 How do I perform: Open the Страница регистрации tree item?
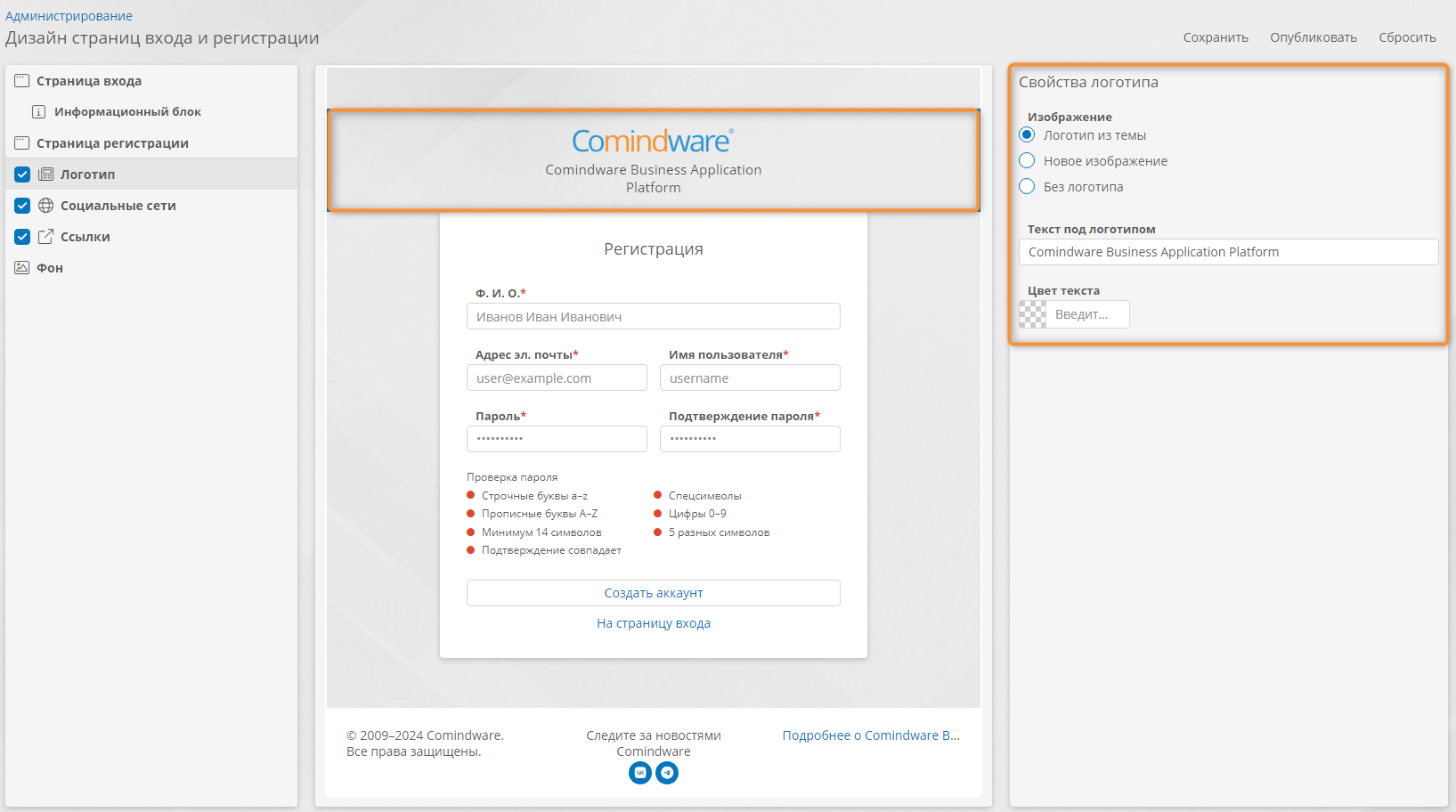pyautogui.click(x=112, y=143)
